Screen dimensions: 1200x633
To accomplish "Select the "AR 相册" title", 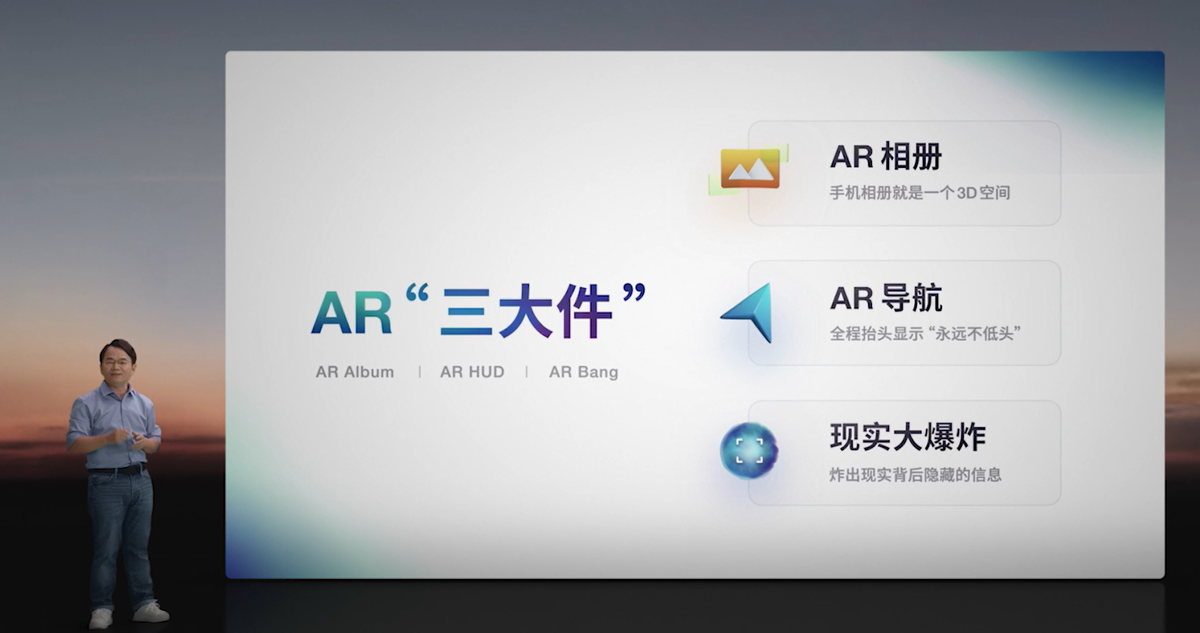I will pos(886,156).
